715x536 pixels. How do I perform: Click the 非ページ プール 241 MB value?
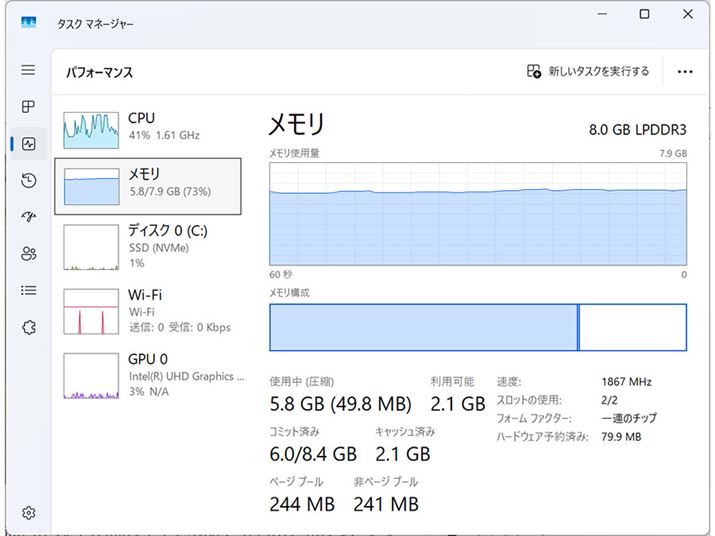[386, 505]
